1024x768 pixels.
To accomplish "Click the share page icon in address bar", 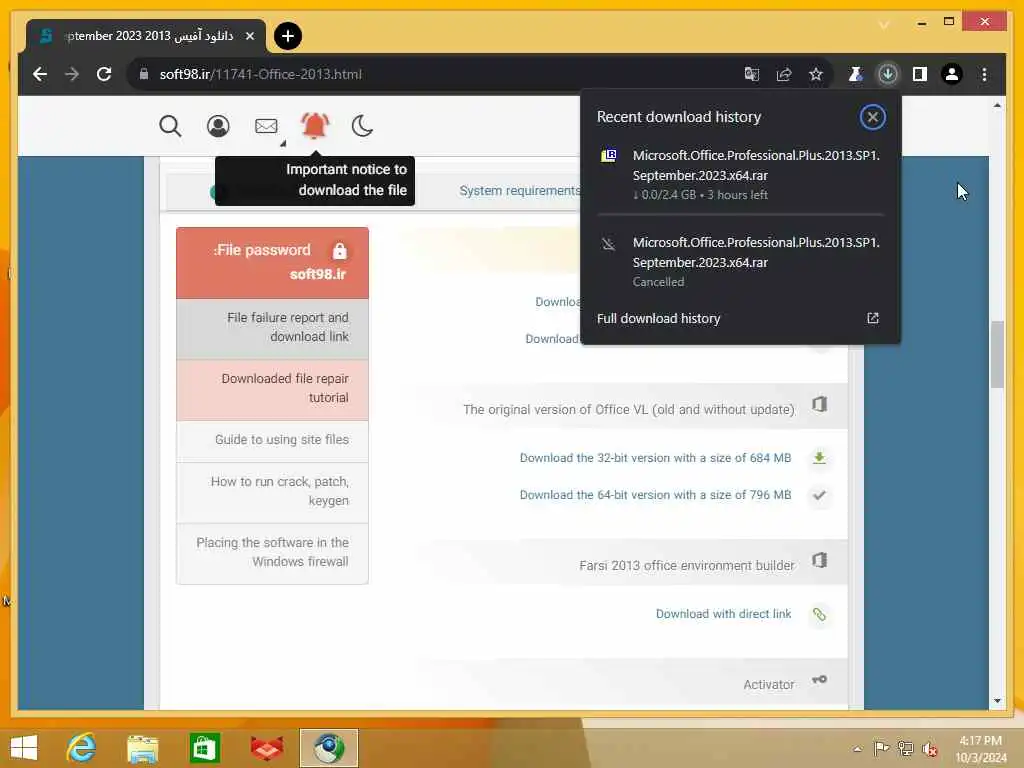I will pyautogui.click(x=784, y=74).
